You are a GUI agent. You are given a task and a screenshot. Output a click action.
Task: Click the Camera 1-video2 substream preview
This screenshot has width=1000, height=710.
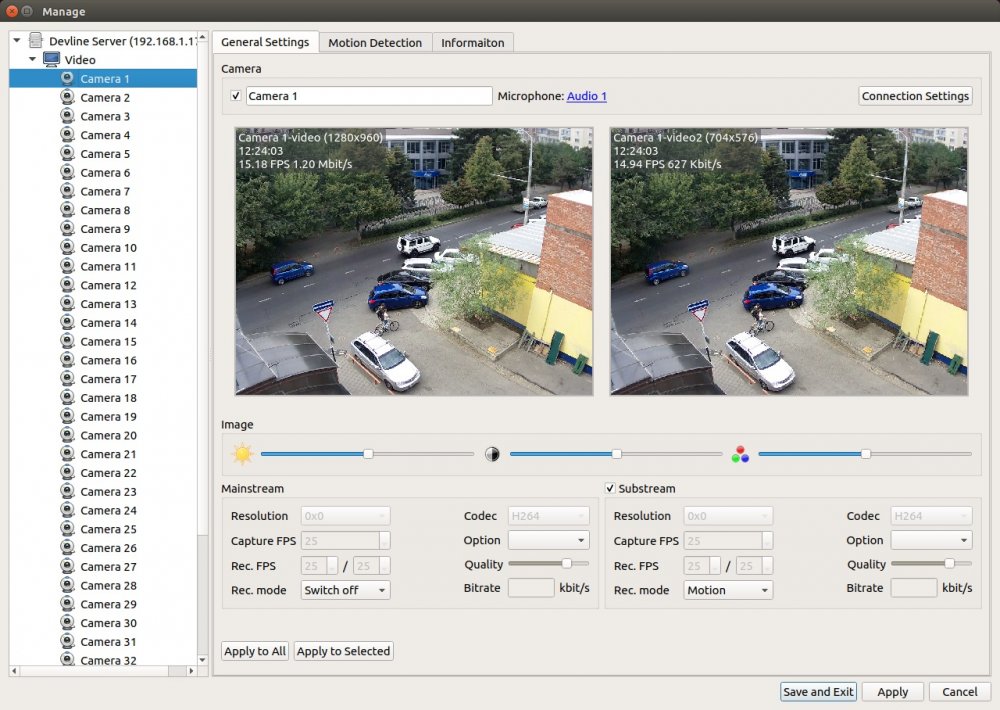(x=789, y=262)
